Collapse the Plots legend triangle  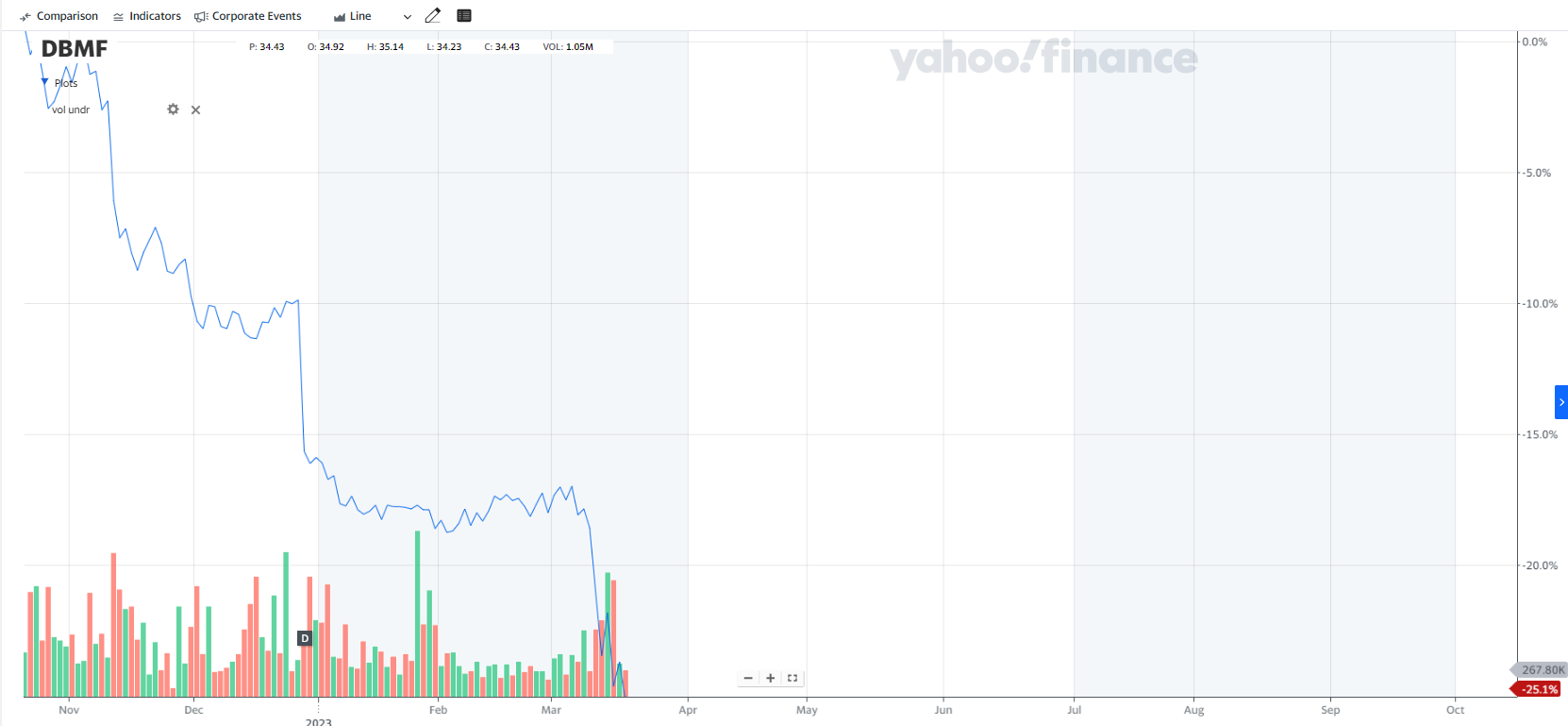[x=44, y=82]
